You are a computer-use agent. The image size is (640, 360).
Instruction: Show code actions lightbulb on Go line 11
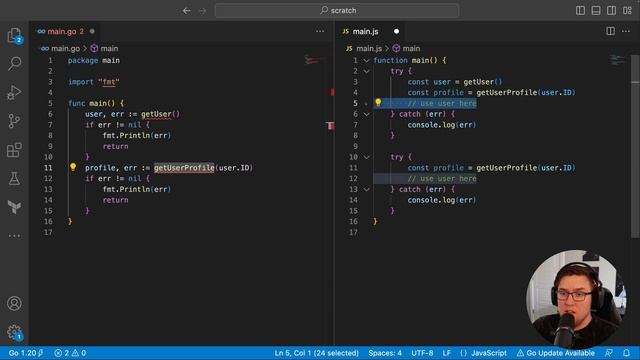click(73, 167)
